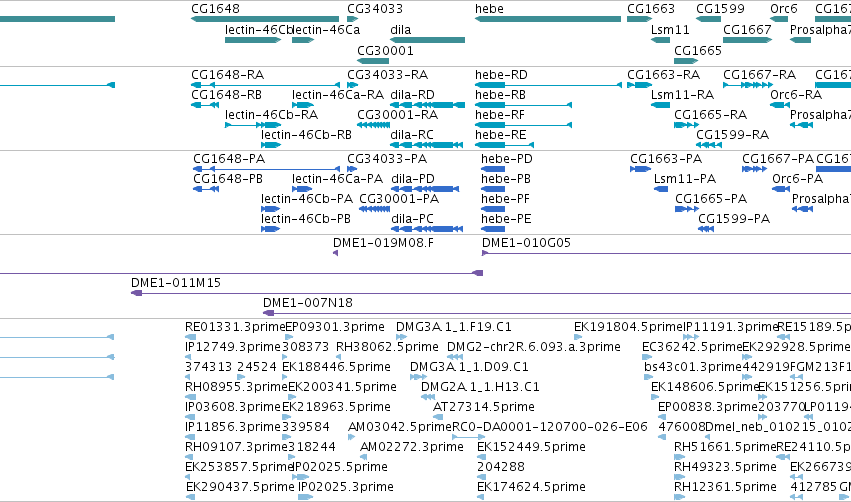Select the CG1665 gene label
The width and height of the screenshot is (851, 502).
click(x=697, y=51)
